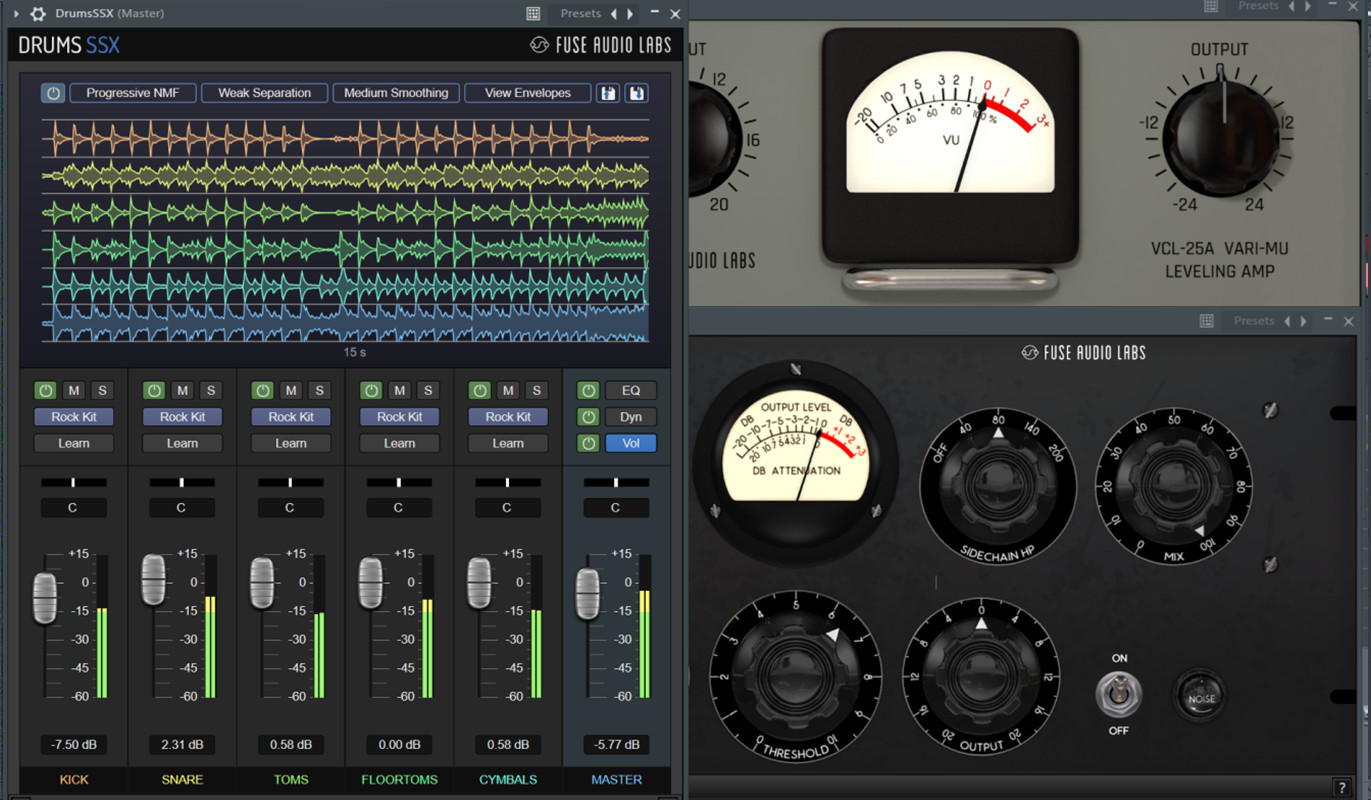Click Learn on the KICK channel
Screen dimensions: 1371x800
pos(74,443)
